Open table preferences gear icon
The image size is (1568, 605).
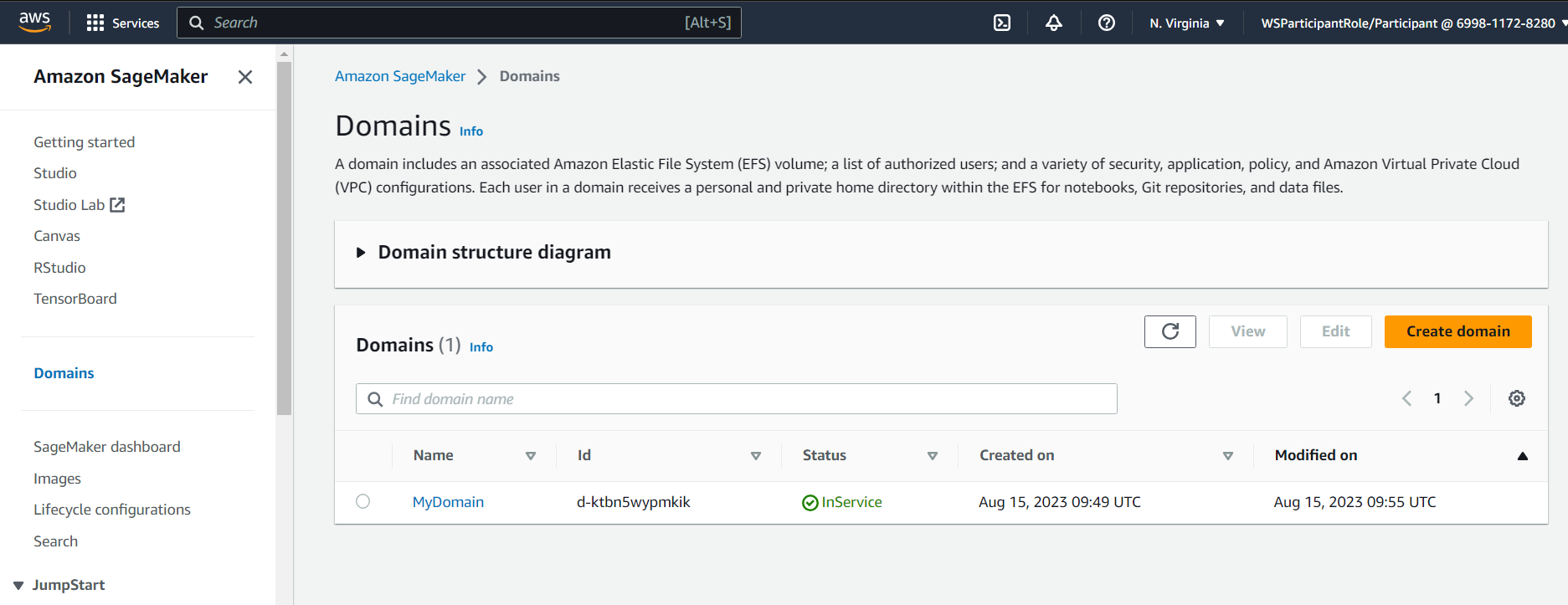[1517, 398]
